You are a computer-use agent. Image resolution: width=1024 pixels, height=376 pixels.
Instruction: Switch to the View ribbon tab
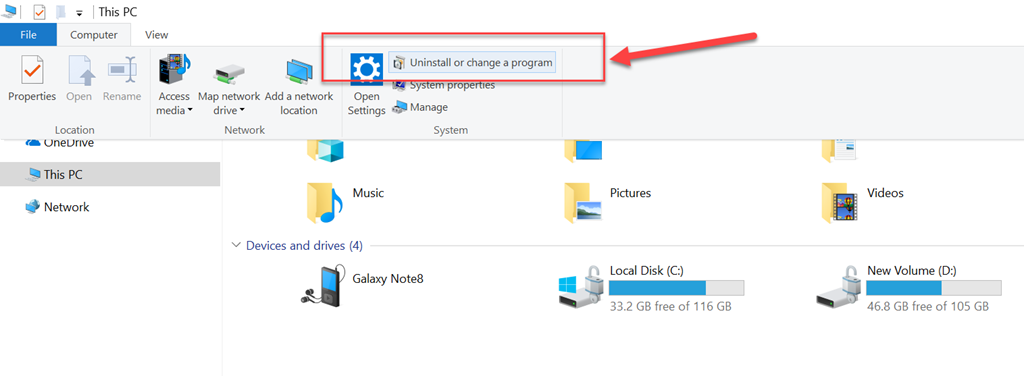pyautogui.click(x=157, y=35)
